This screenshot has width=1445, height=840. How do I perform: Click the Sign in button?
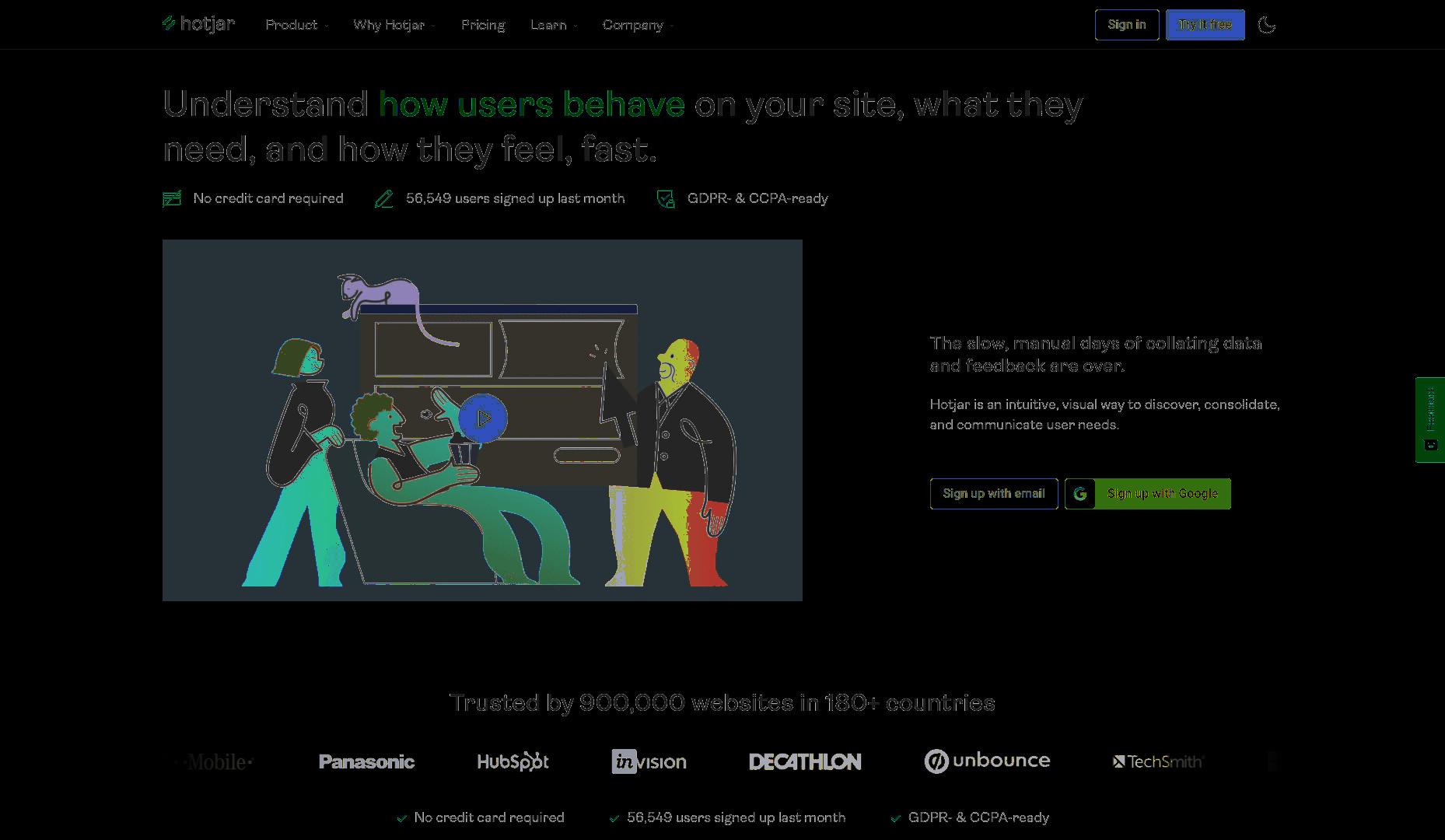(x=1127, y=25)
